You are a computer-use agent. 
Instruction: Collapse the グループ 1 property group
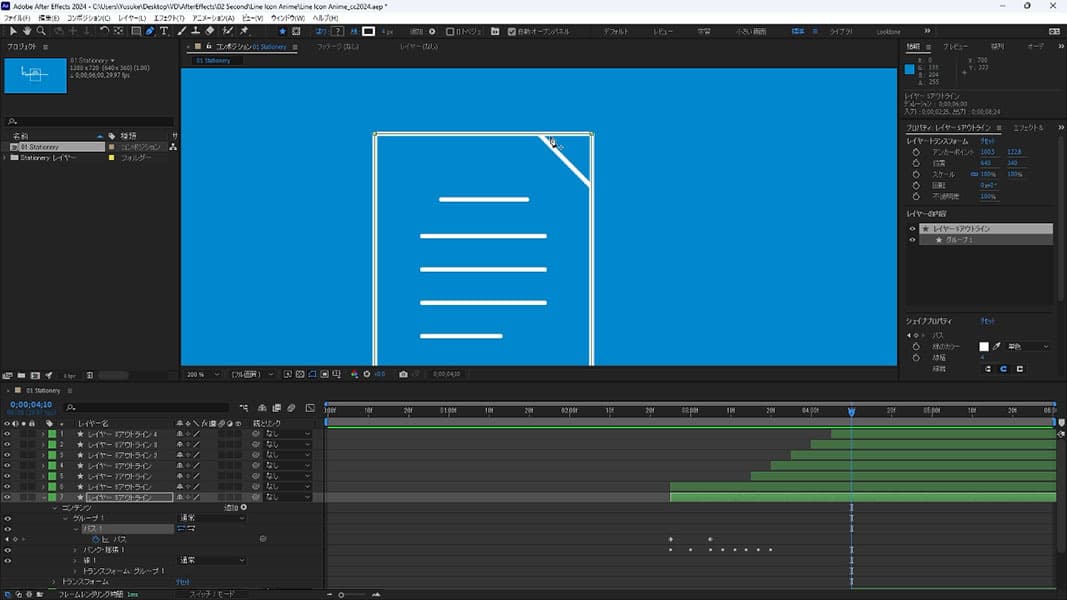(65, 518)
